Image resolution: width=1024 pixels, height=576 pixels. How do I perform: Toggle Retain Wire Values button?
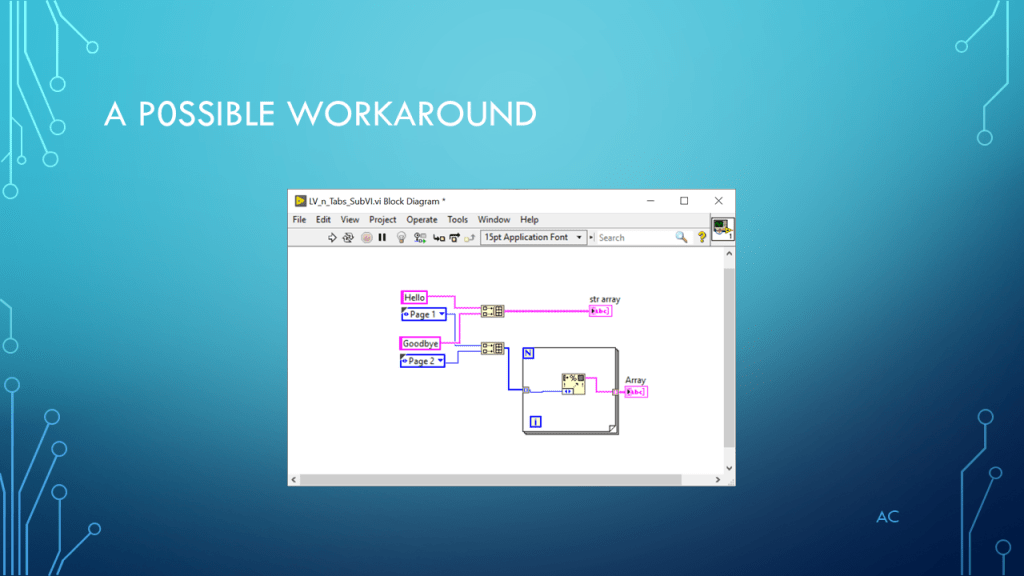point(419,238)
